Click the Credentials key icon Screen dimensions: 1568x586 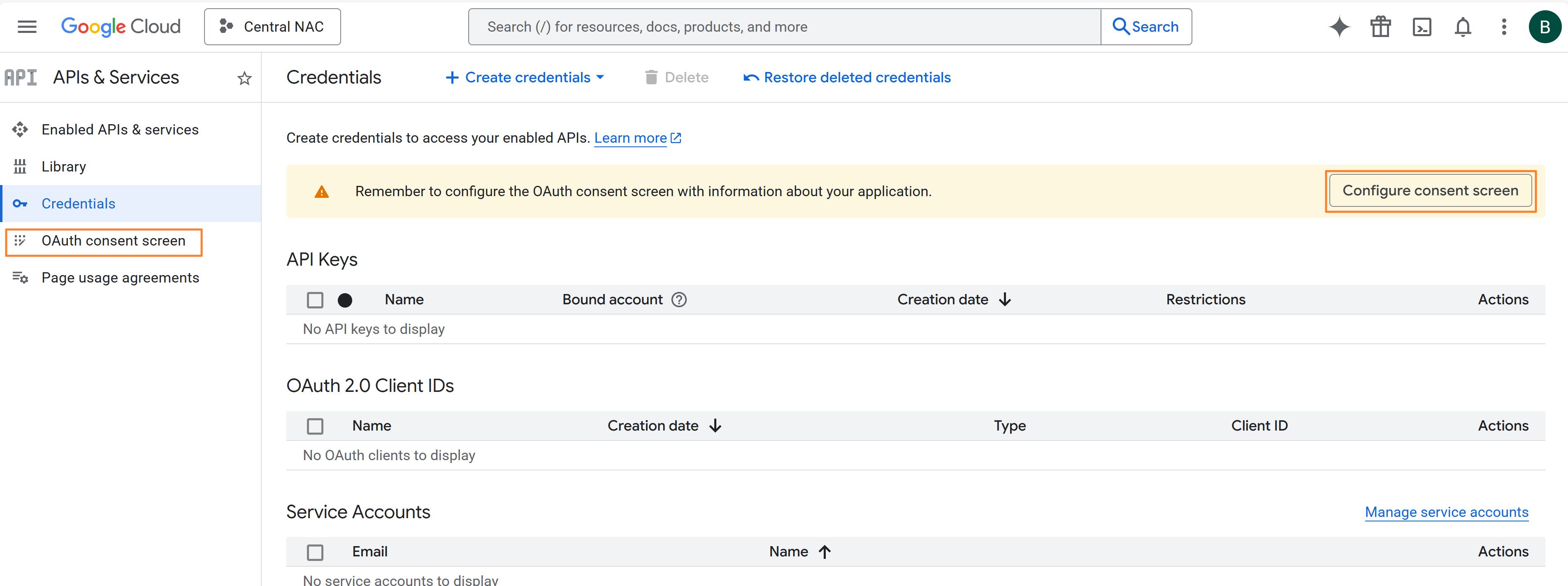pyautogui.click(x=20, y=204)
